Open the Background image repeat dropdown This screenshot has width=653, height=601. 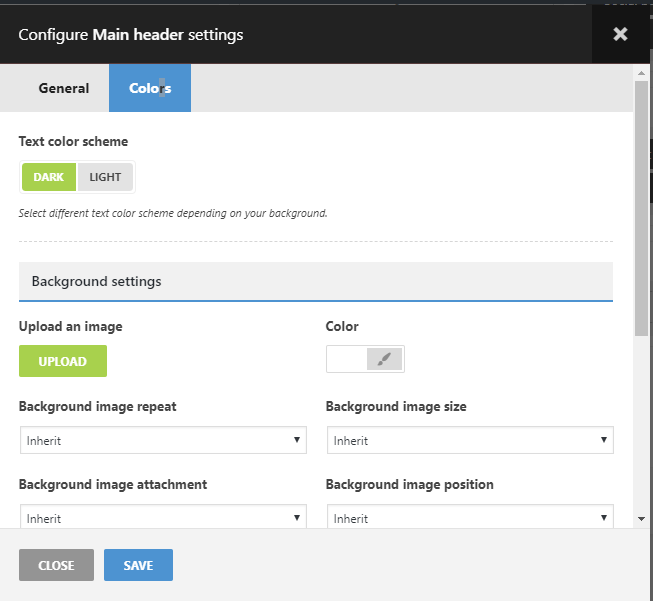(163, 440)
